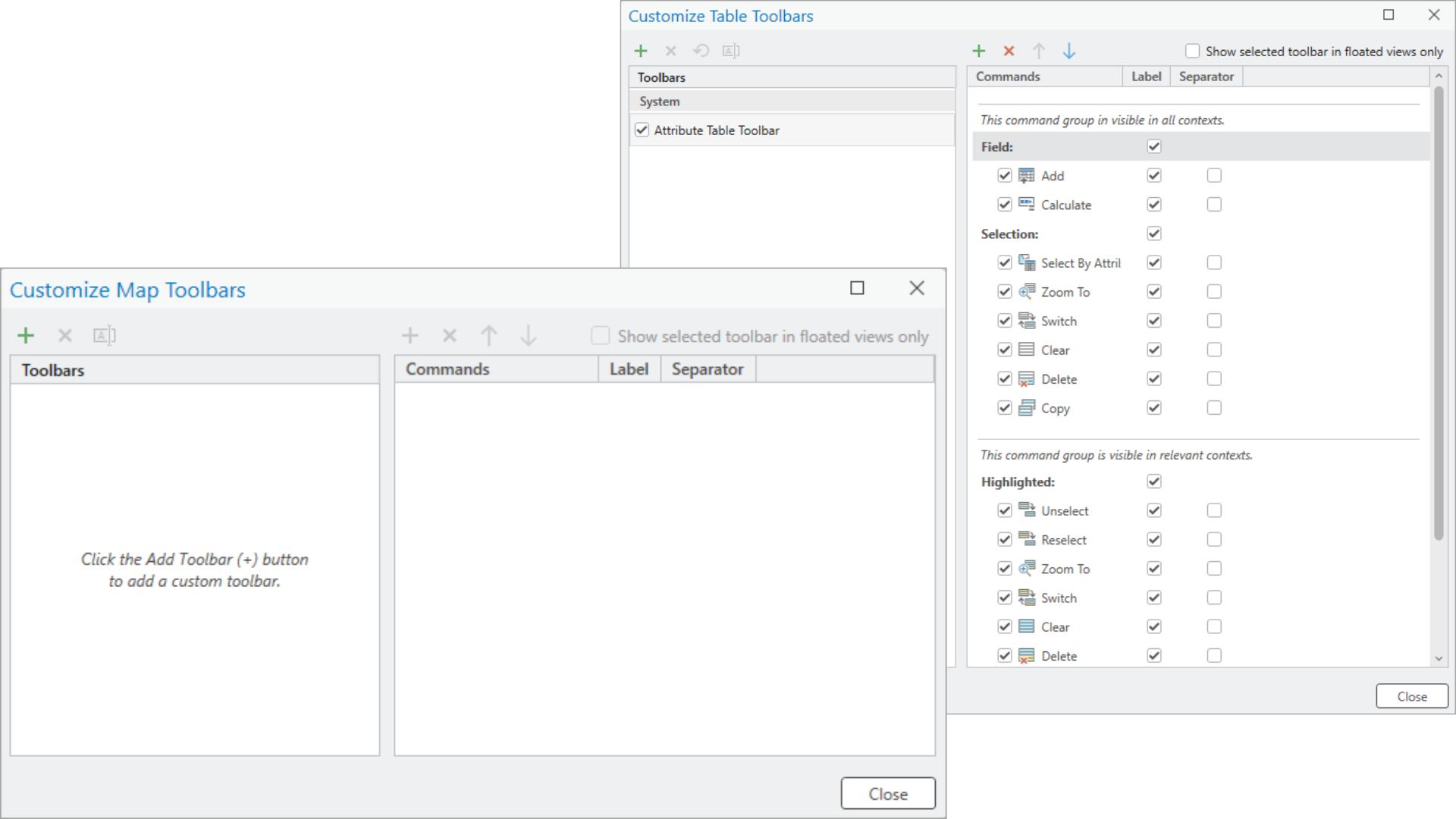Select Attribute Table Toolbar row text
The width and height of the screenshot is (1456, 819).
click(x=717, y=130)
